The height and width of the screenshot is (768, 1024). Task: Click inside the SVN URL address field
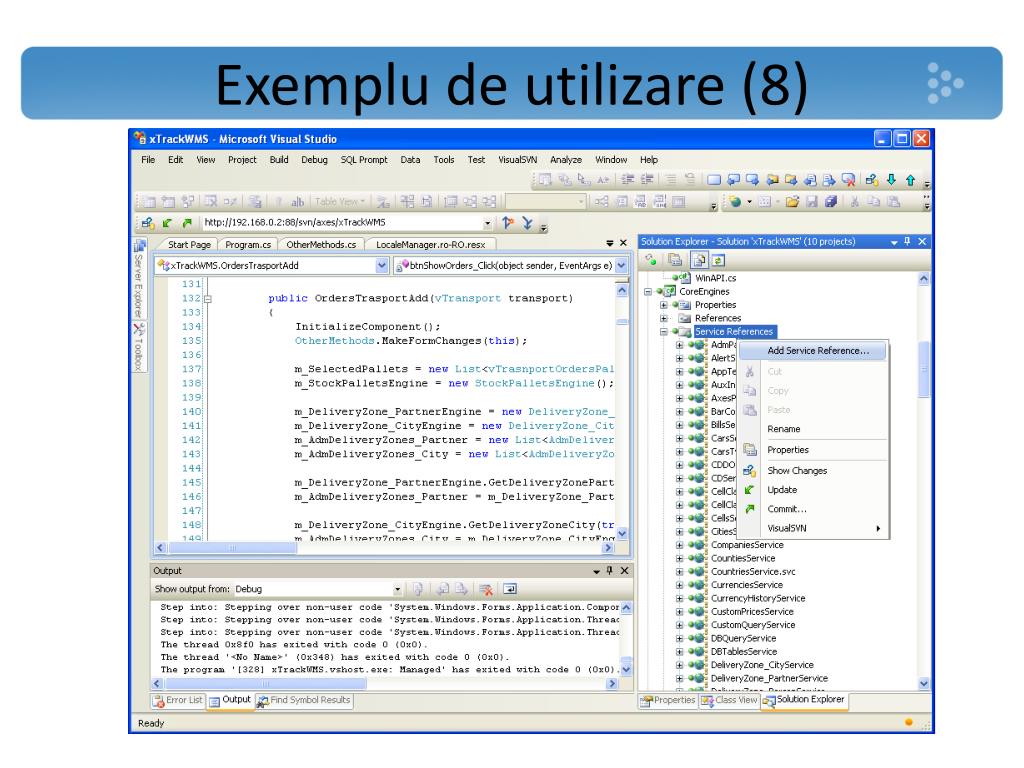coord(342,223)
